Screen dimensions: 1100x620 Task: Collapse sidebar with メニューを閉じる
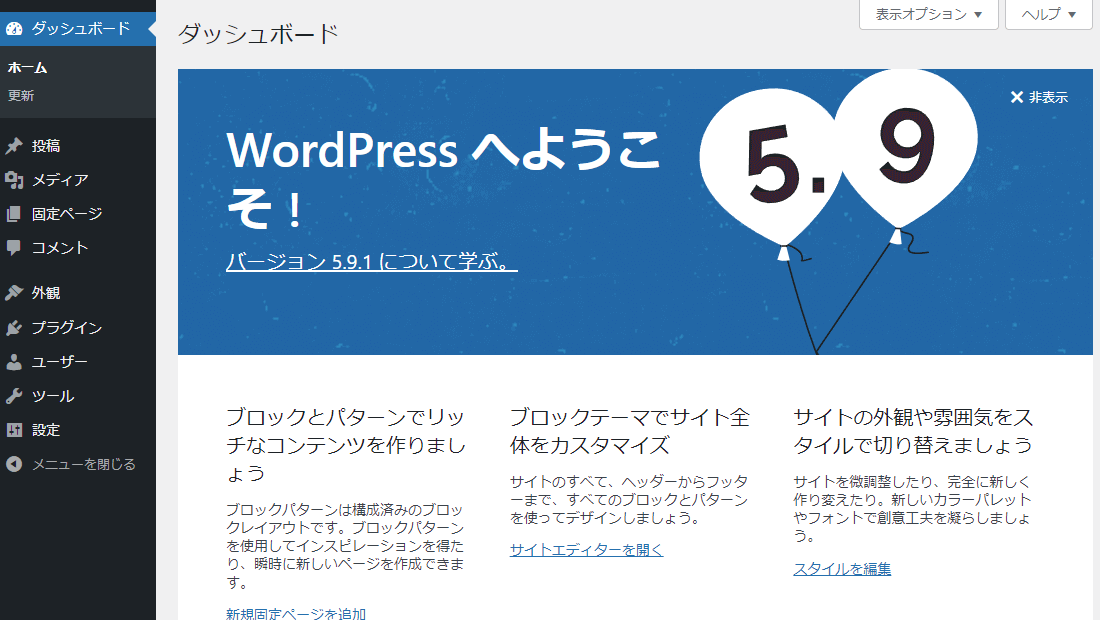tap(78, 464)
